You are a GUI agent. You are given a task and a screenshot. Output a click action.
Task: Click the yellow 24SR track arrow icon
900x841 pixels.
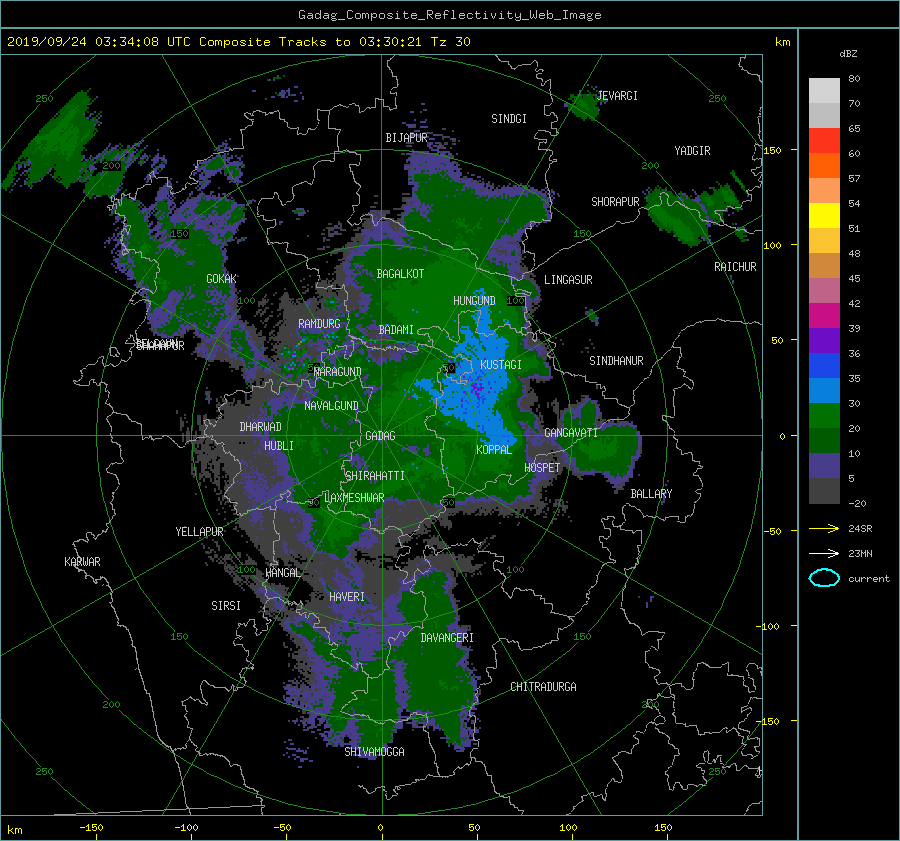pyautogui.click(x=824, y=528)
